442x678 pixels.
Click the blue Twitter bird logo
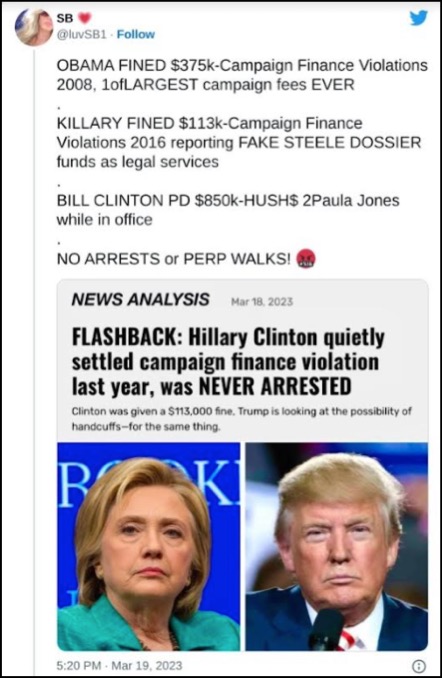418,18
